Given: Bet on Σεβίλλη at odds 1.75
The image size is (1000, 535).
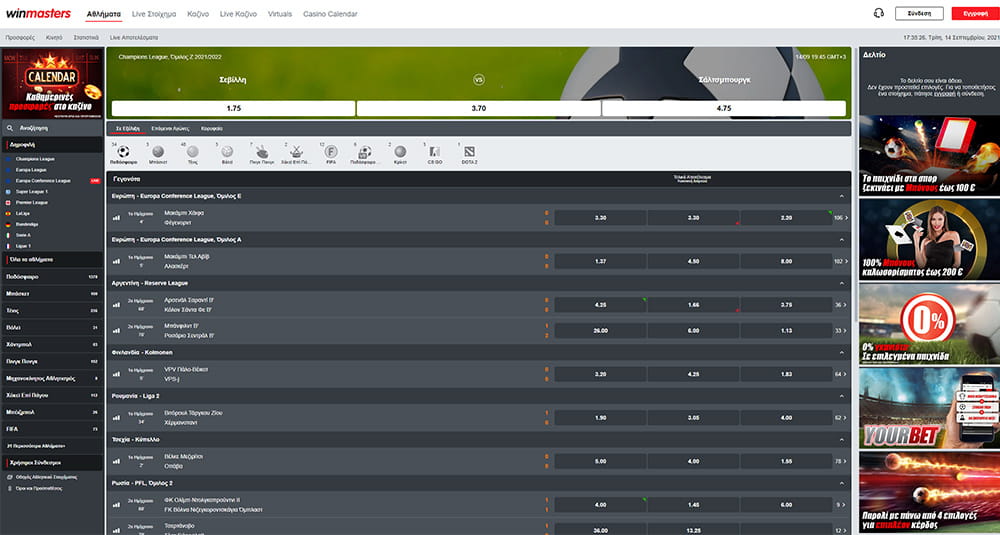Looking at the screenshot, I should pyautogui.click(x=233, y=108).
